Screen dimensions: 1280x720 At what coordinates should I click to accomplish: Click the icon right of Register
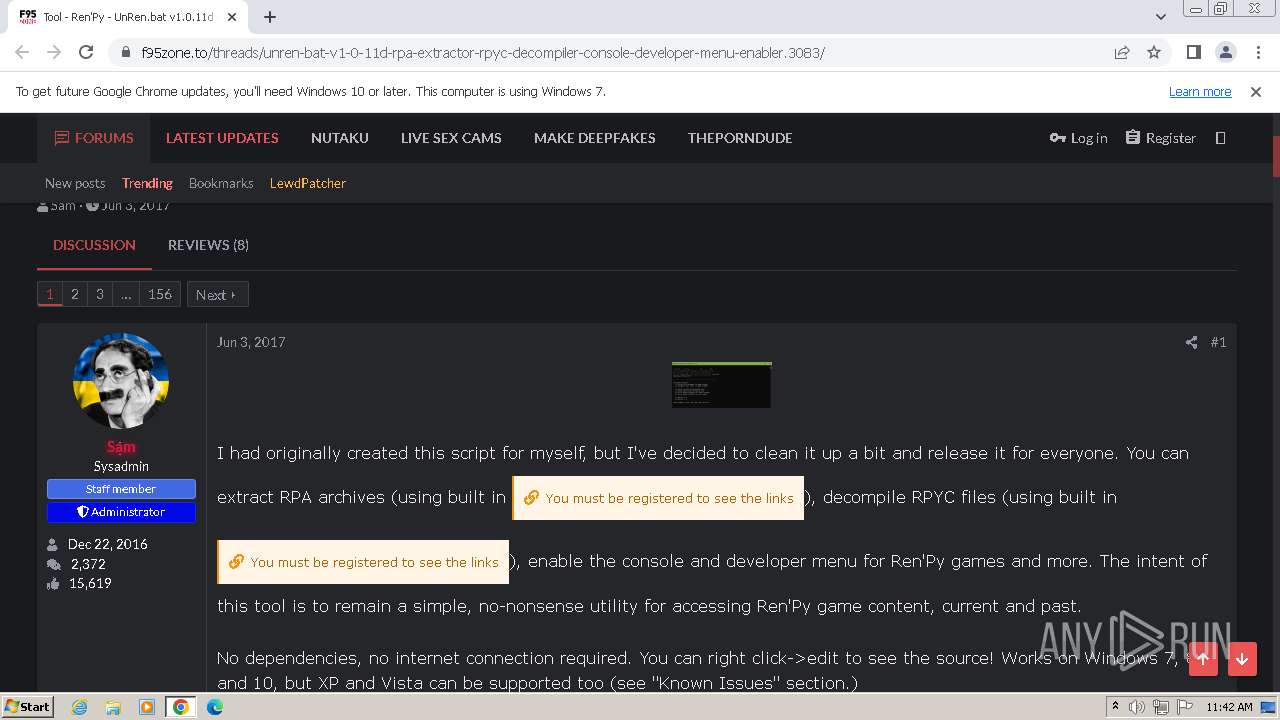click(1220, 138)
